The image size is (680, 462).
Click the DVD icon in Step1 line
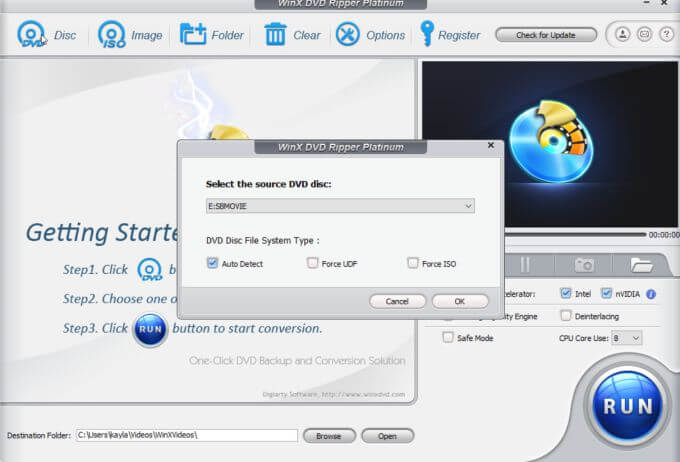tap(150, 269)
